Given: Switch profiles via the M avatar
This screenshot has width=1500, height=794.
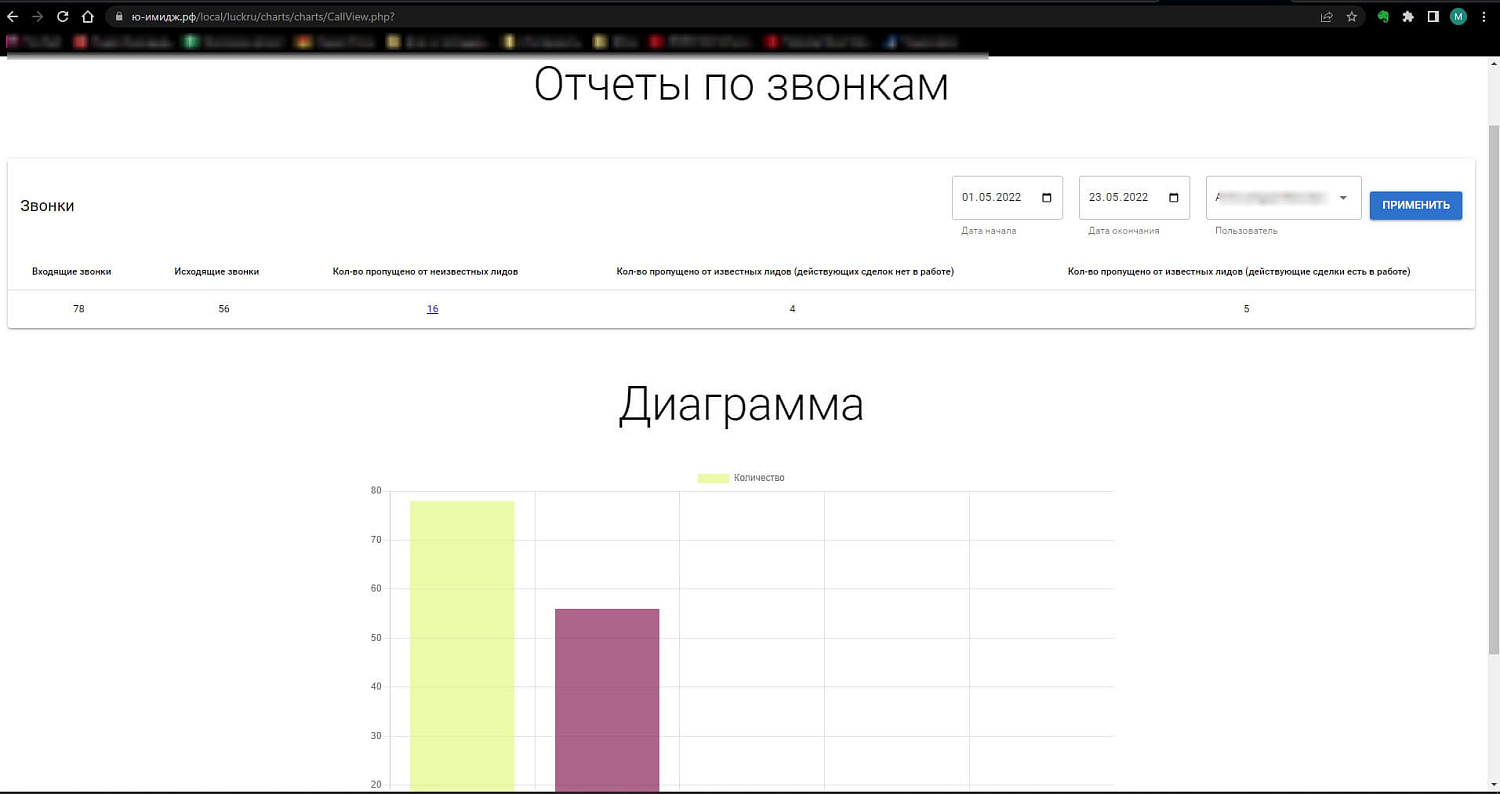Looking at the screenshot, I should click(1458, 17).
